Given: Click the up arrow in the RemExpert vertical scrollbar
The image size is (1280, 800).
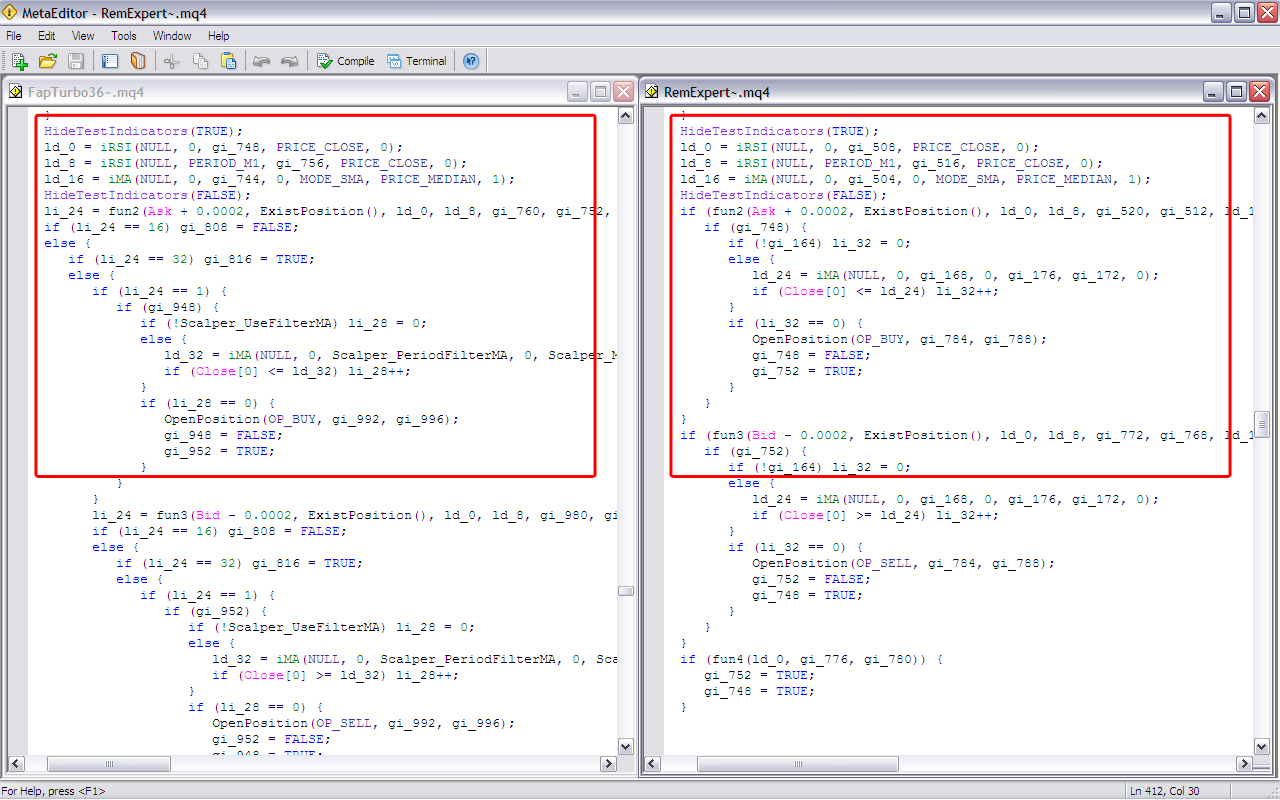Looking at the screenshot, I should [x=1262, y=116].
